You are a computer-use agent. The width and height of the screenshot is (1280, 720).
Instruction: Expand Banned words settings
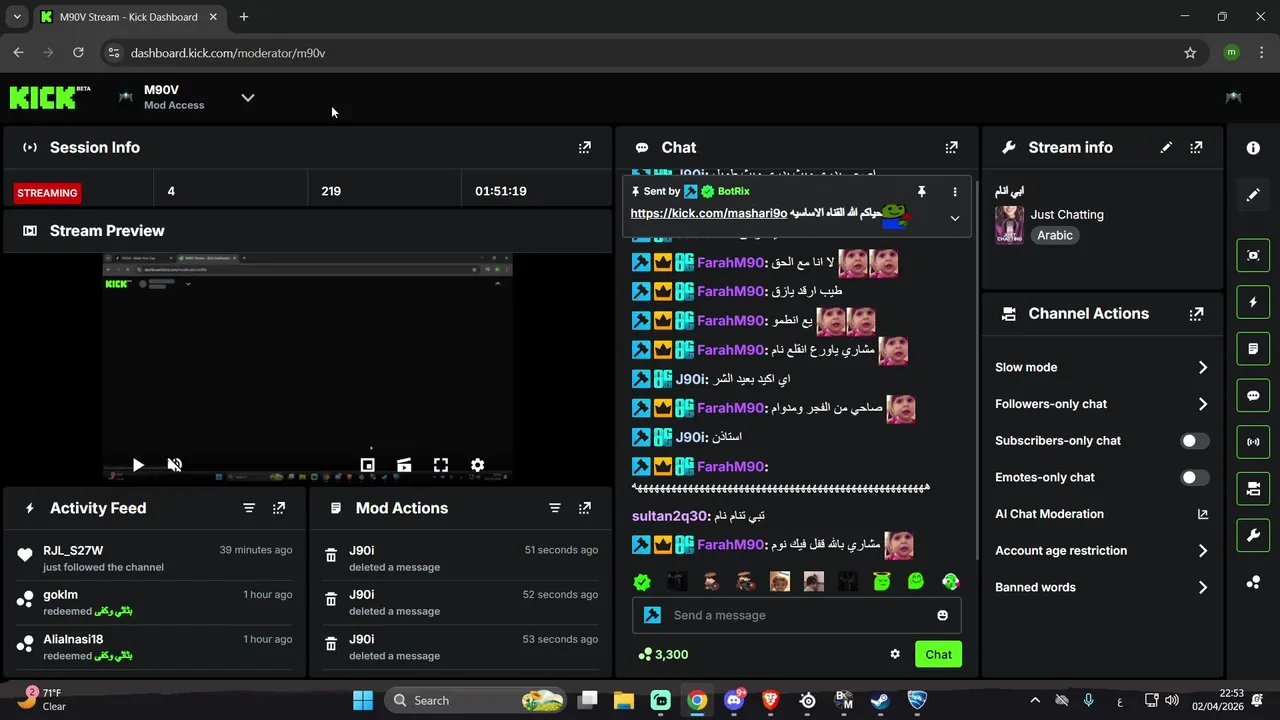[x=1203, y=587]
